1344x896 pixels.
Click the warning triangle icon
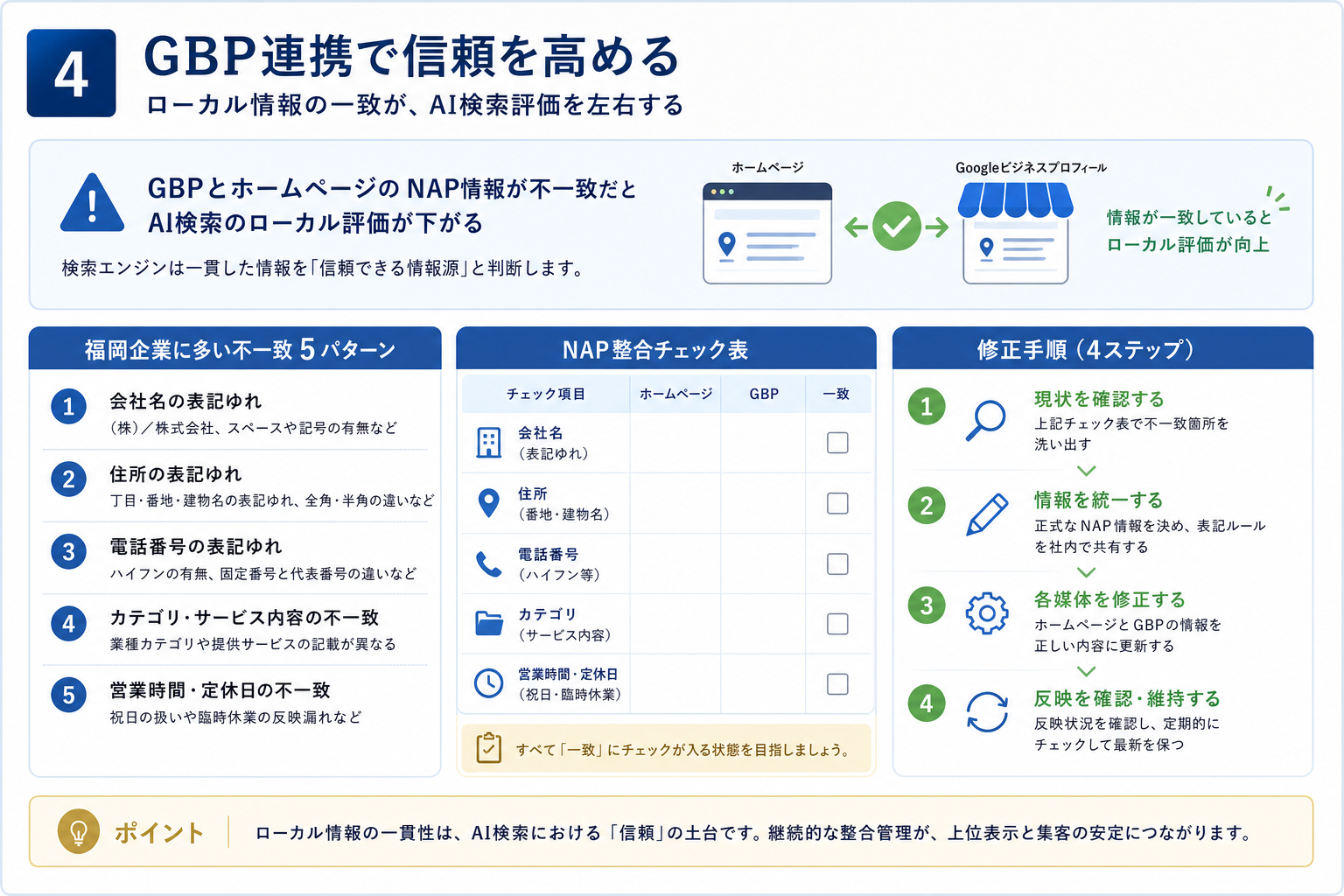point(92,203)
